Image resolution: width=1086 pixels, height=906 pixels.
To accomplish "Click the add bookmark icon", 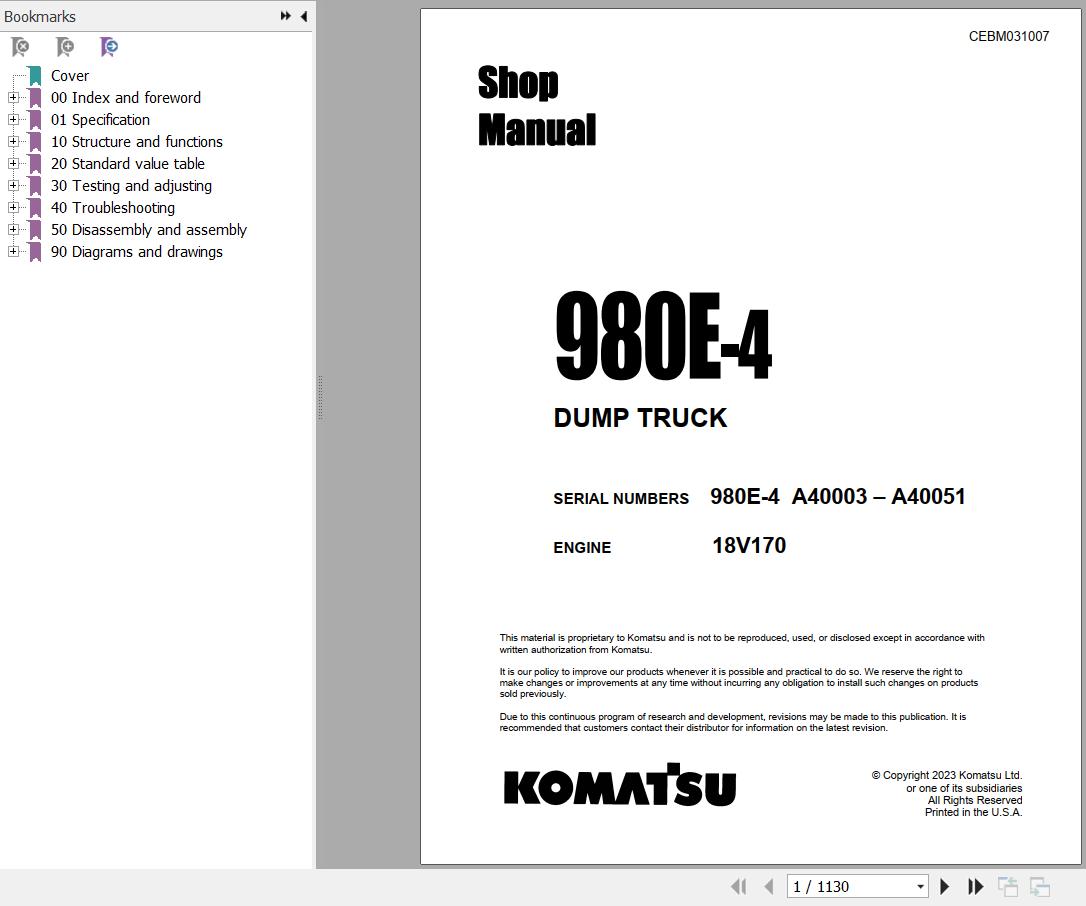I will click(65, 47).
